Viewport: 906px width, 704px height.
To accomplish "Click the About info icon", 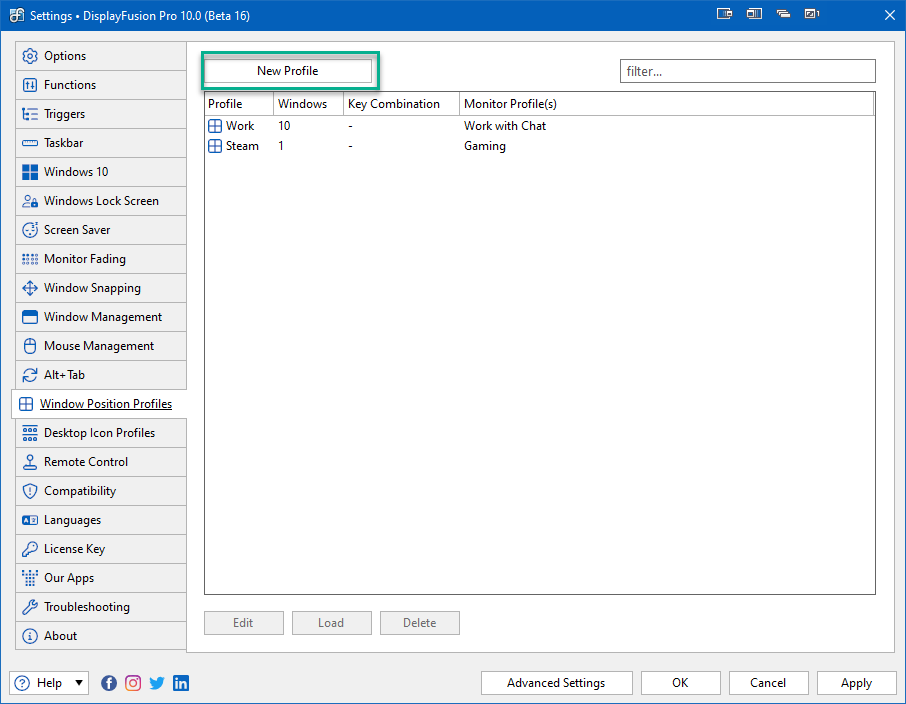I will [x=30, y=636].
